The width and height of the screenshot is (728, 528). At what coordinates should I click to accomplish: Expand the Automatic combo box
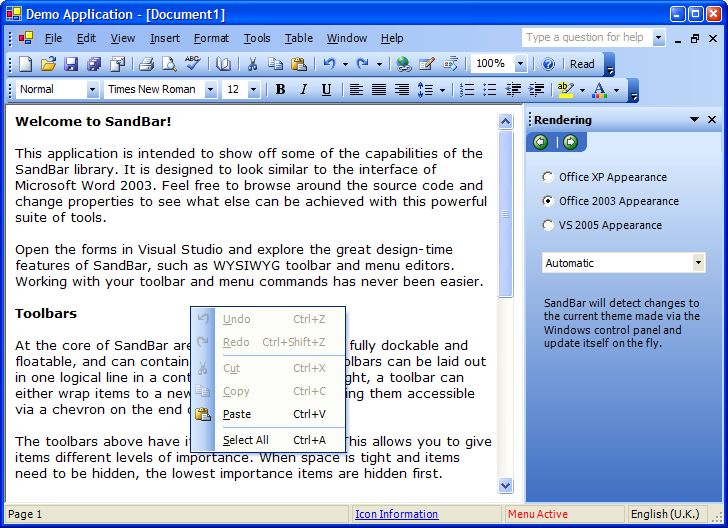point(698,263)
